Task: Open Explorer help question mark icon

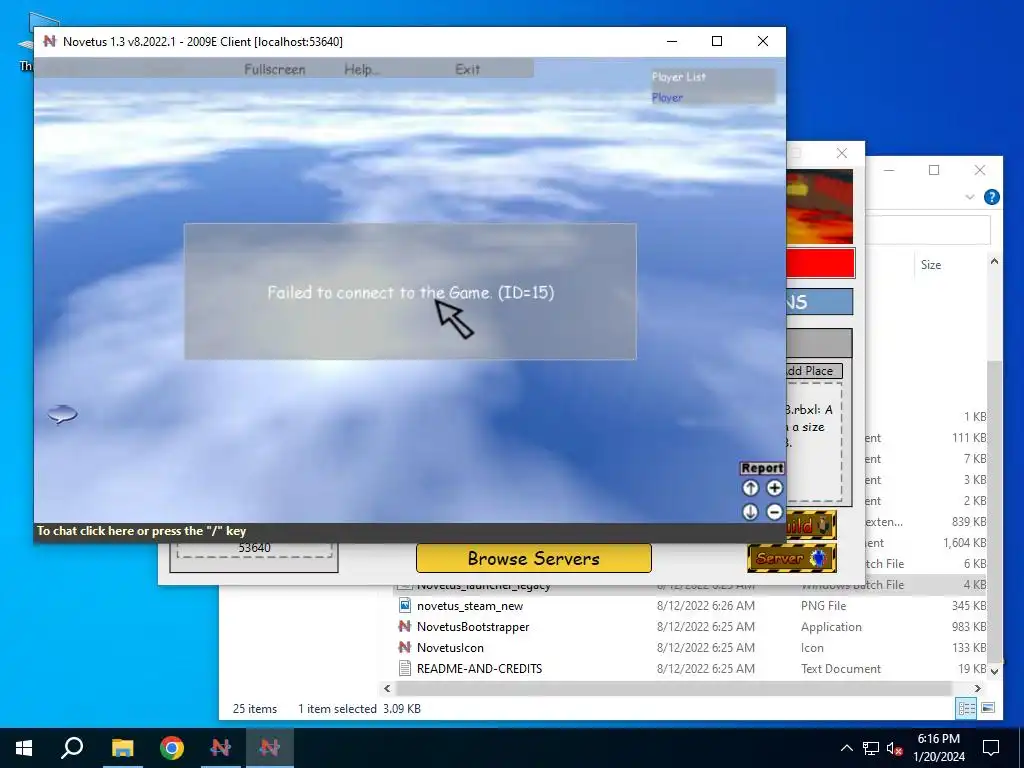Action: (991, 197)
